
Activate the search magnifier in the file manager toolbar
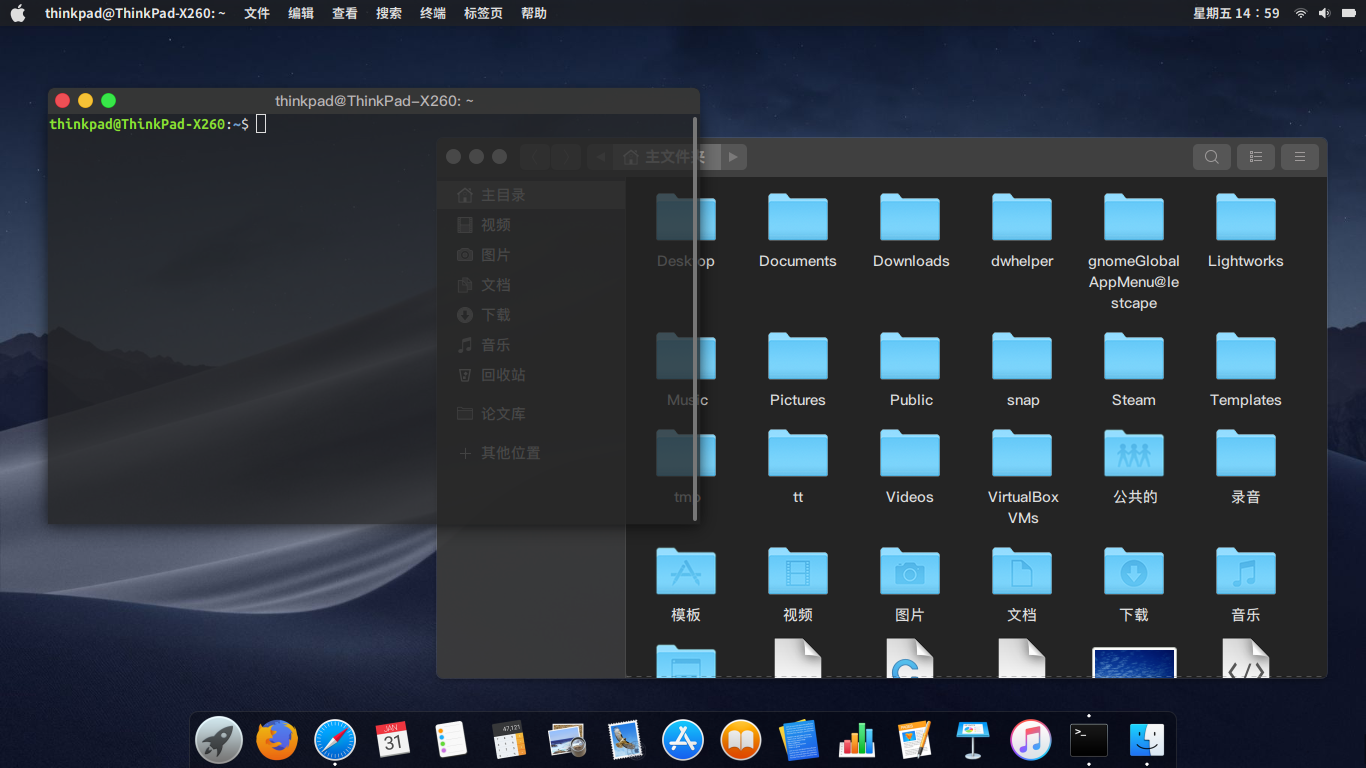[x=1211, y=157]
